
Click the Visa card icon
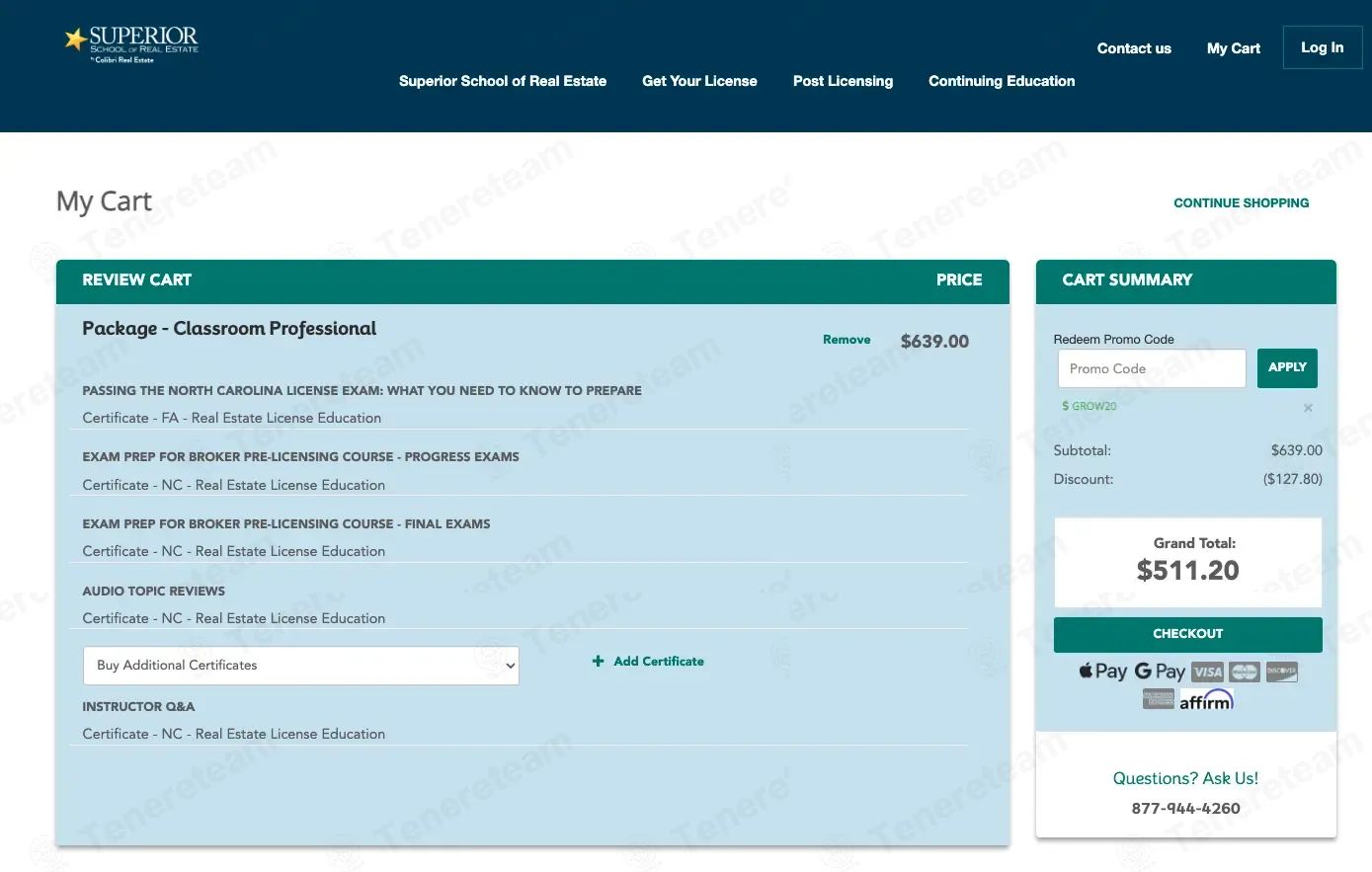point(1207,673)
